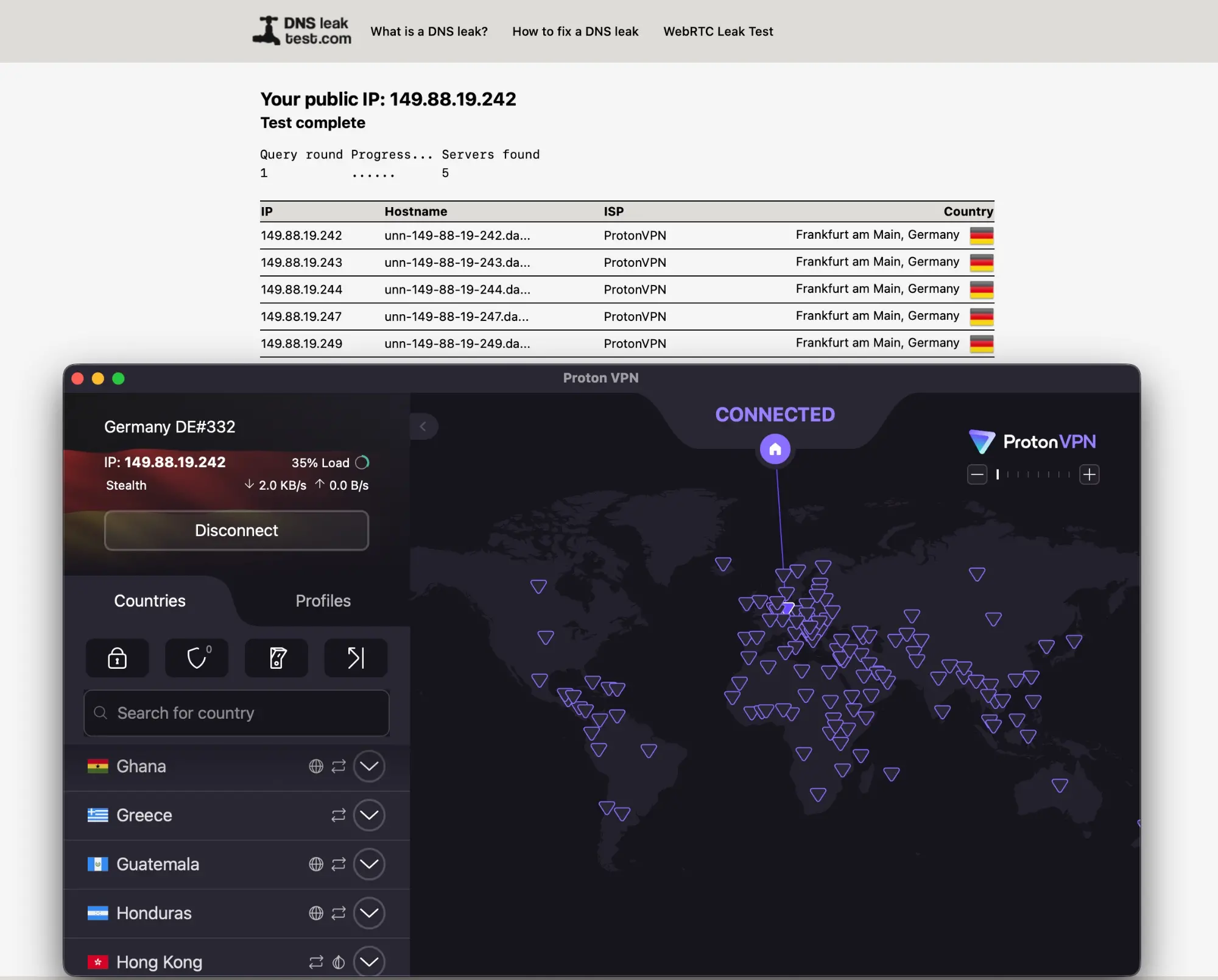Open the 'How to fix a DNS leak' link

click(x=575, y=31)
